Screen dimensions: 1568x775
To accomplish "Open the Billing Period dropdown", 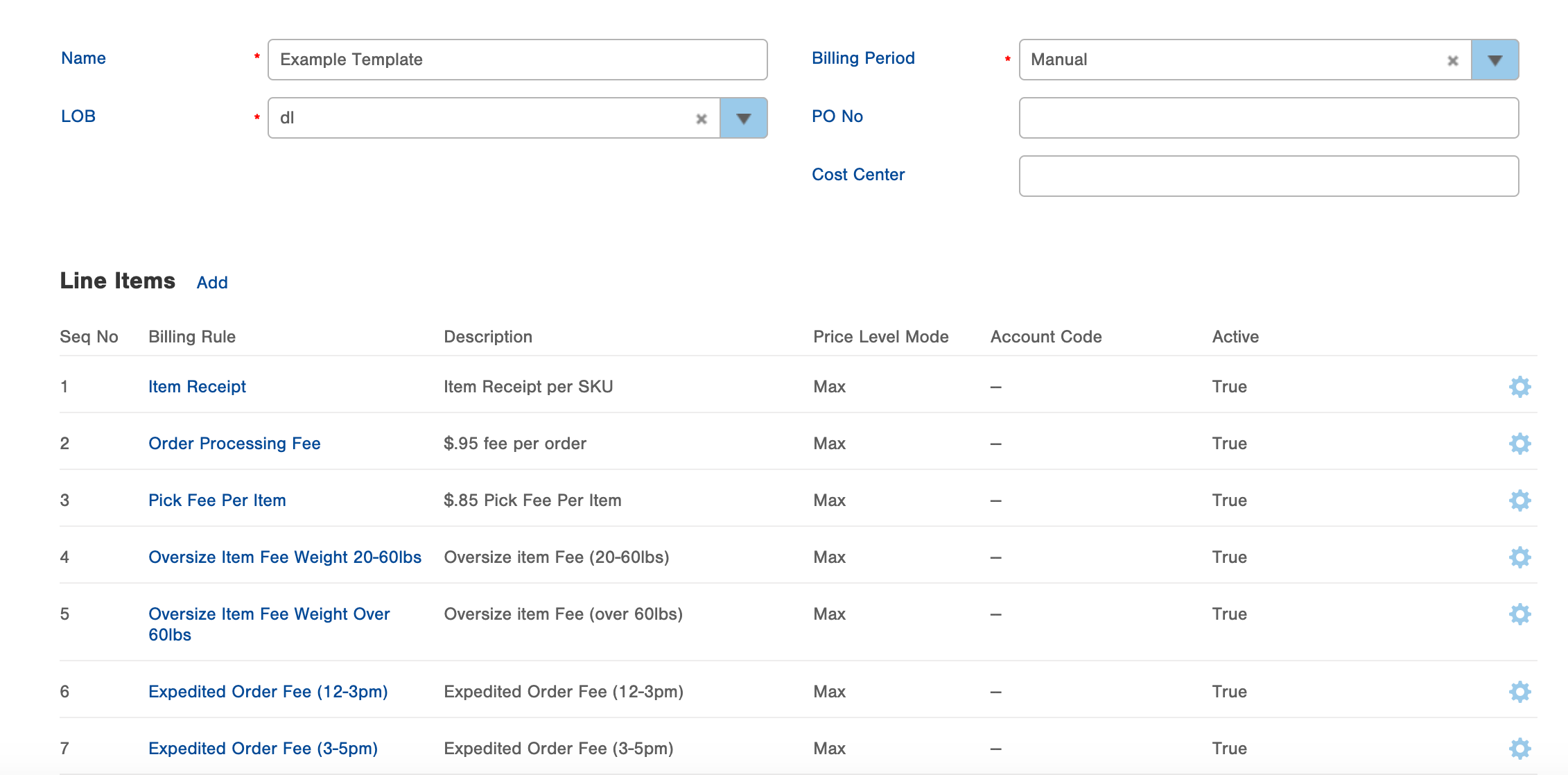I will click(1495, 60).
